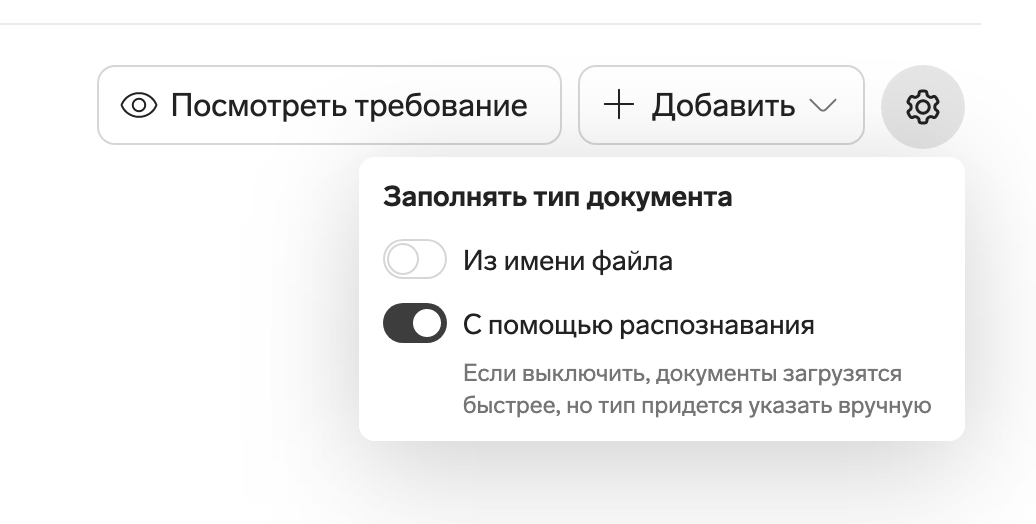Click the Заполнять тип документа heading
Image resolution: width=1036 pixels, height=524 pixels.
(x=557, y=197)
